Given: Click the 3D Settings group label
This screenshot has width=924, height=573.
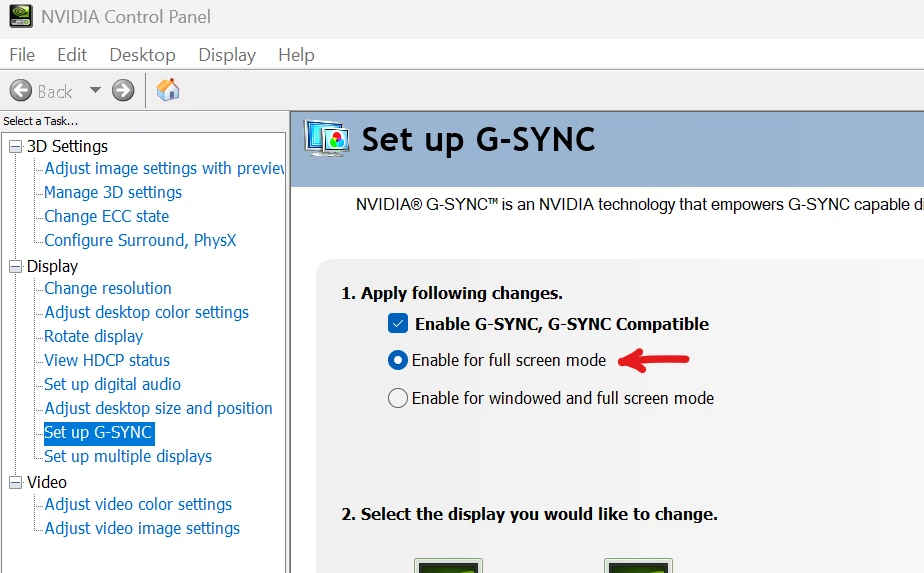Looking at the screenshot, I should tap(68, 146).
